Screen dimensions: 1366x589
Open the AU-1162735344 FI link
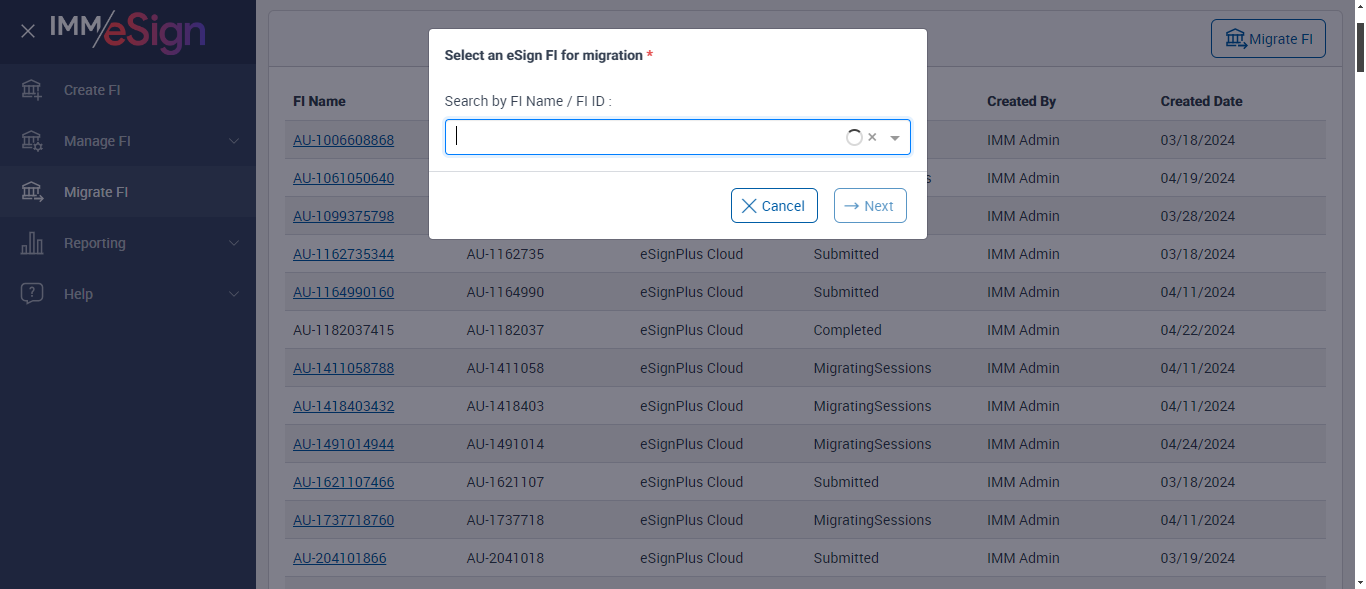pyautogui.click(x=343, y=254)
